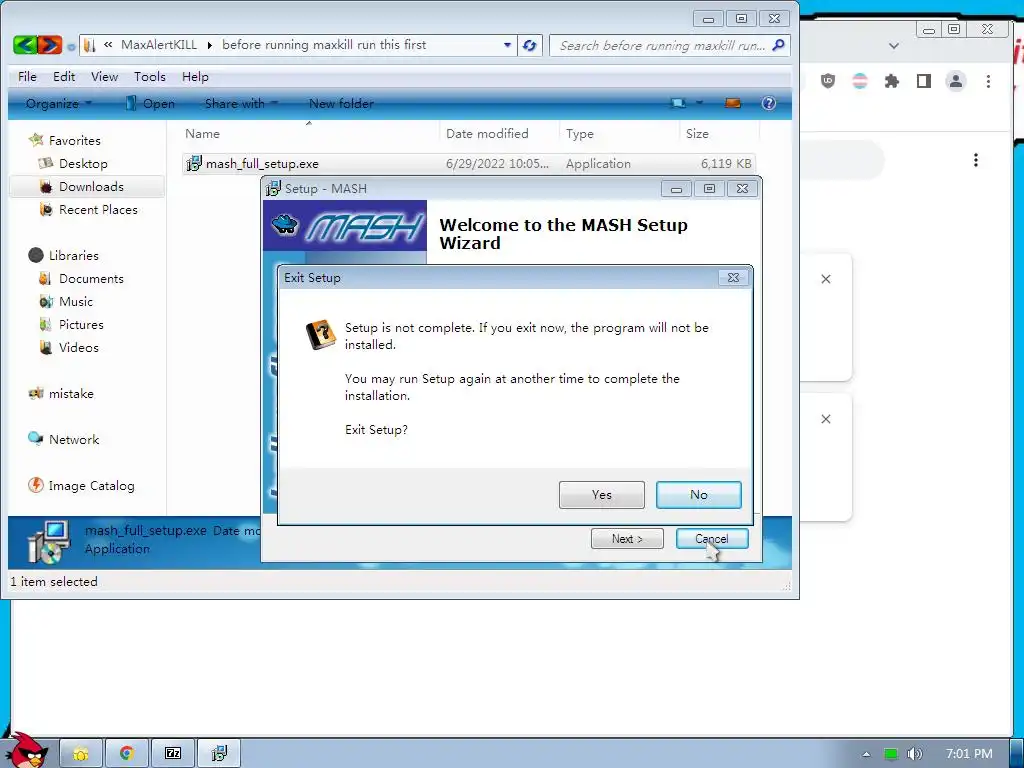Select Desktop in navigation pane
This screenshot has height=768, width=1024.
point(83,163)
